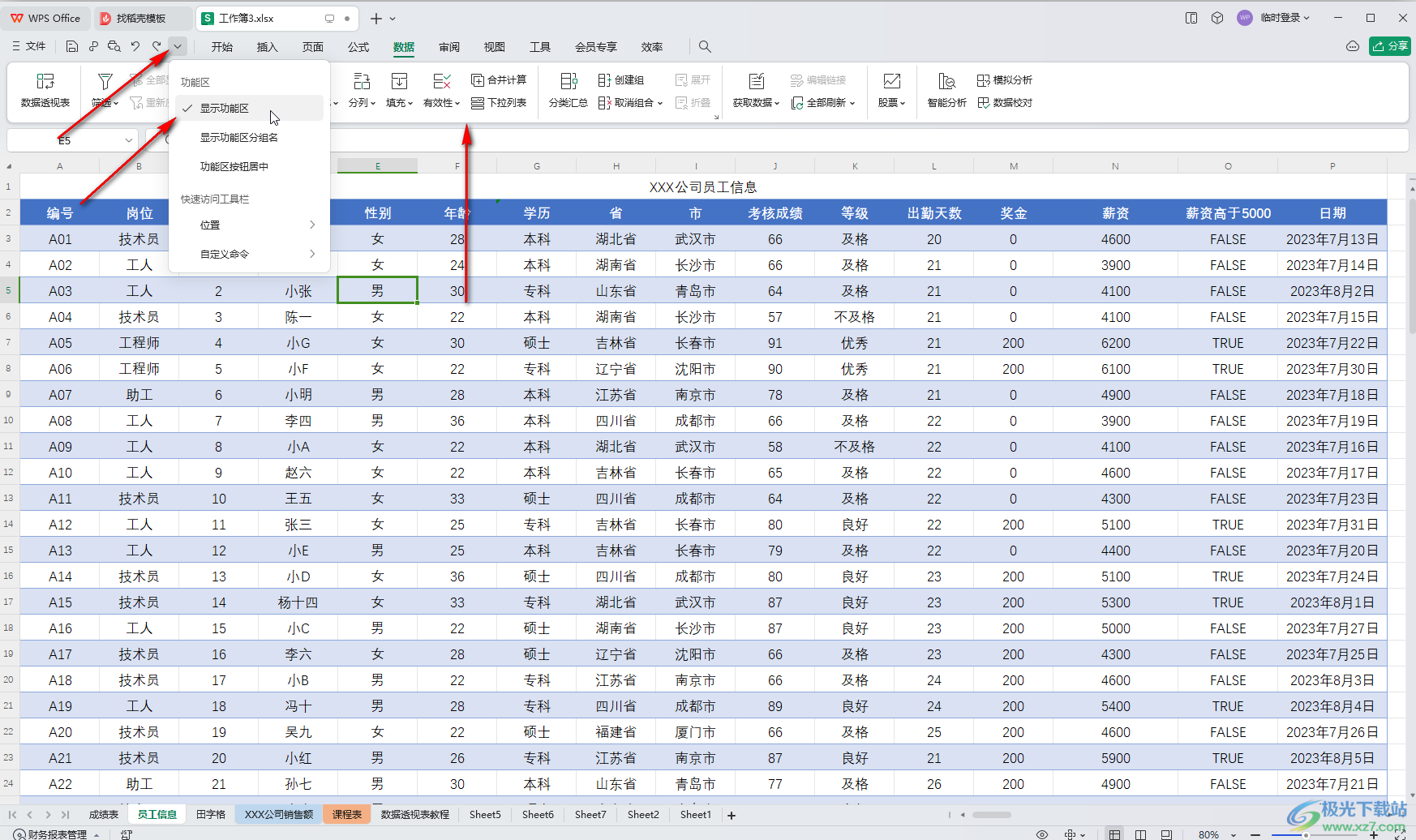Select column N header
Image resolution: width=1416 pixels, height=840 pixels.
pos(1116,166)
